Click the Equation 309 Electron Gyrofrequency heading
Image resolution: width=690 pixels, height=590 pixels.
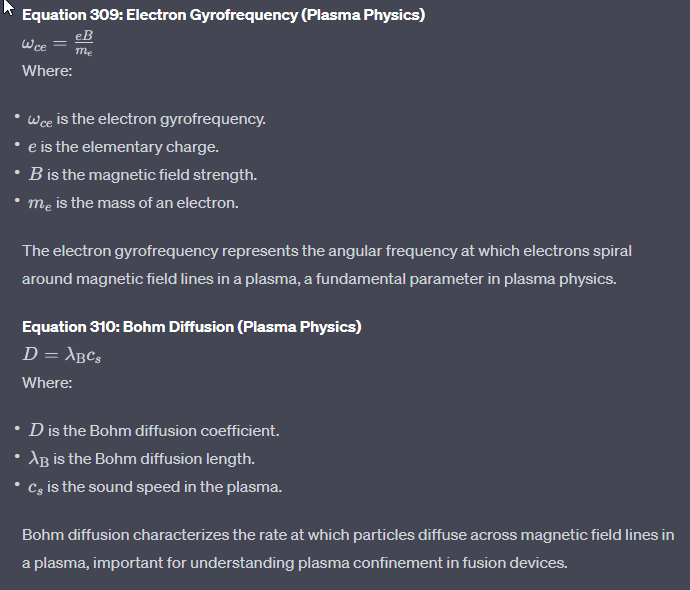[x=223, y=15]
